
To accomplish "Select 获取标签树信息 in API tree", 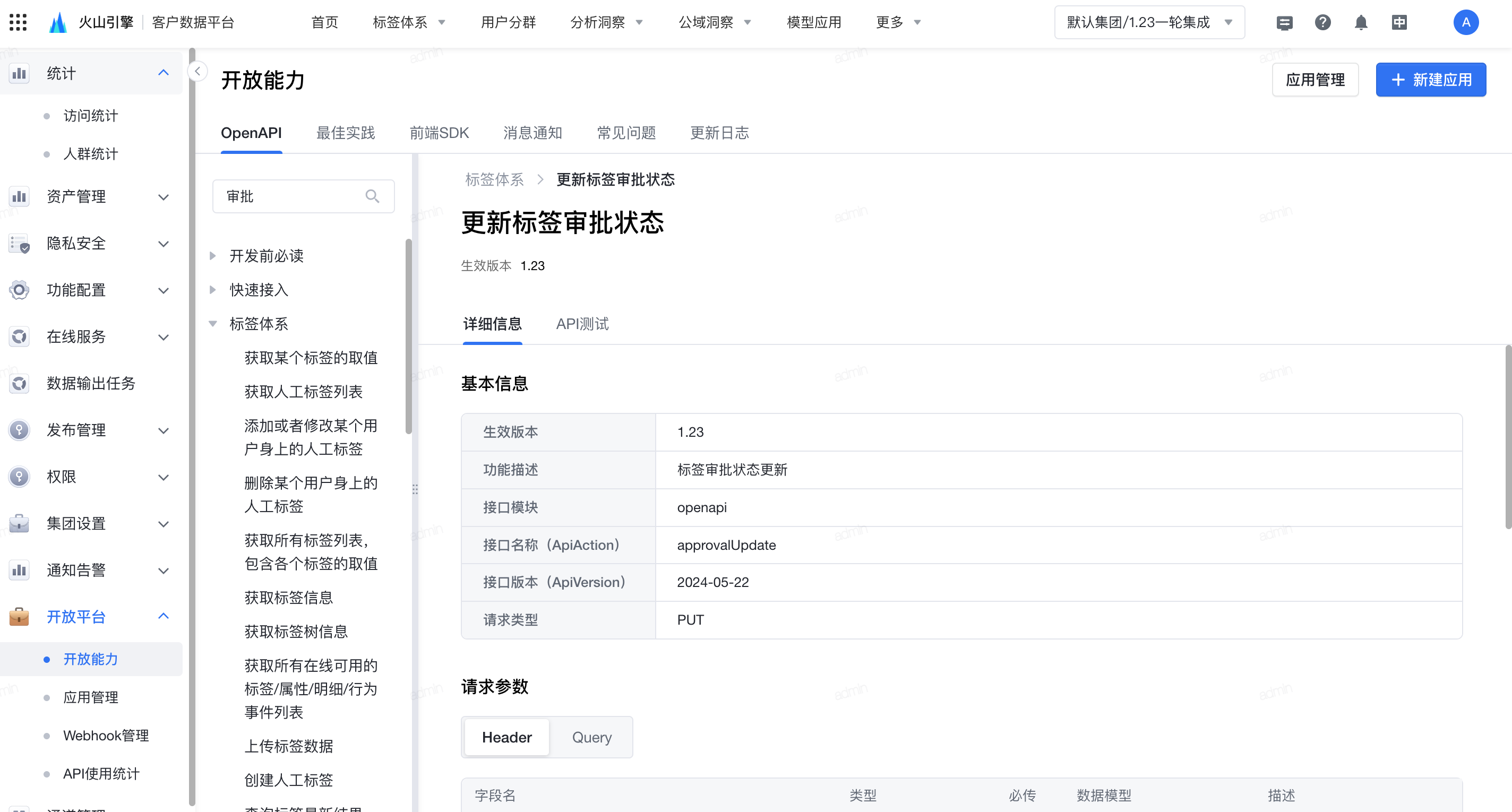I will coord(296,632).
